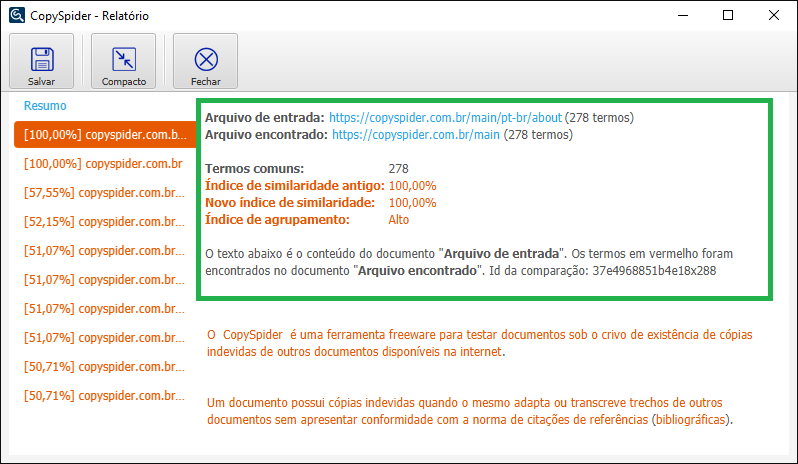The height and width of the screenshot is (464, 798).
Task: Click the '278' common terms value
Action: coord(398,168)
